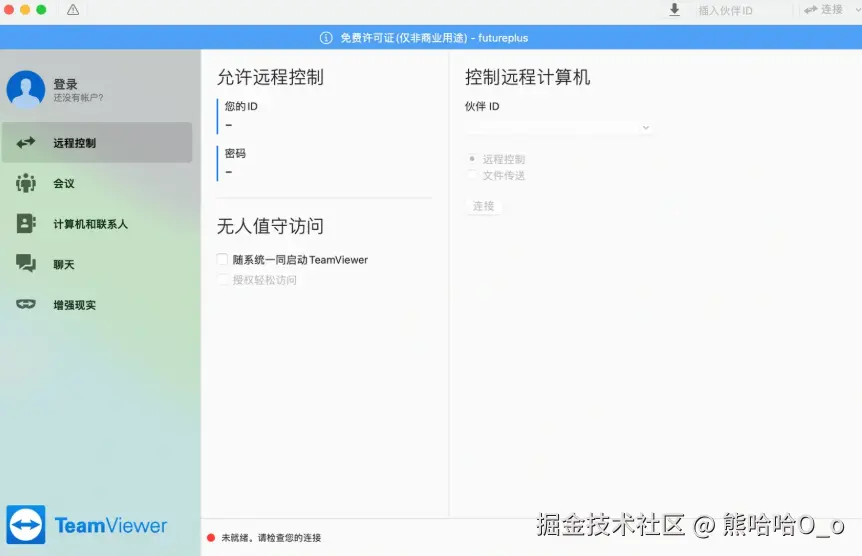Click the 远程控制 arrows icon in sidebar
862x556 pixels.
[26, 143]
